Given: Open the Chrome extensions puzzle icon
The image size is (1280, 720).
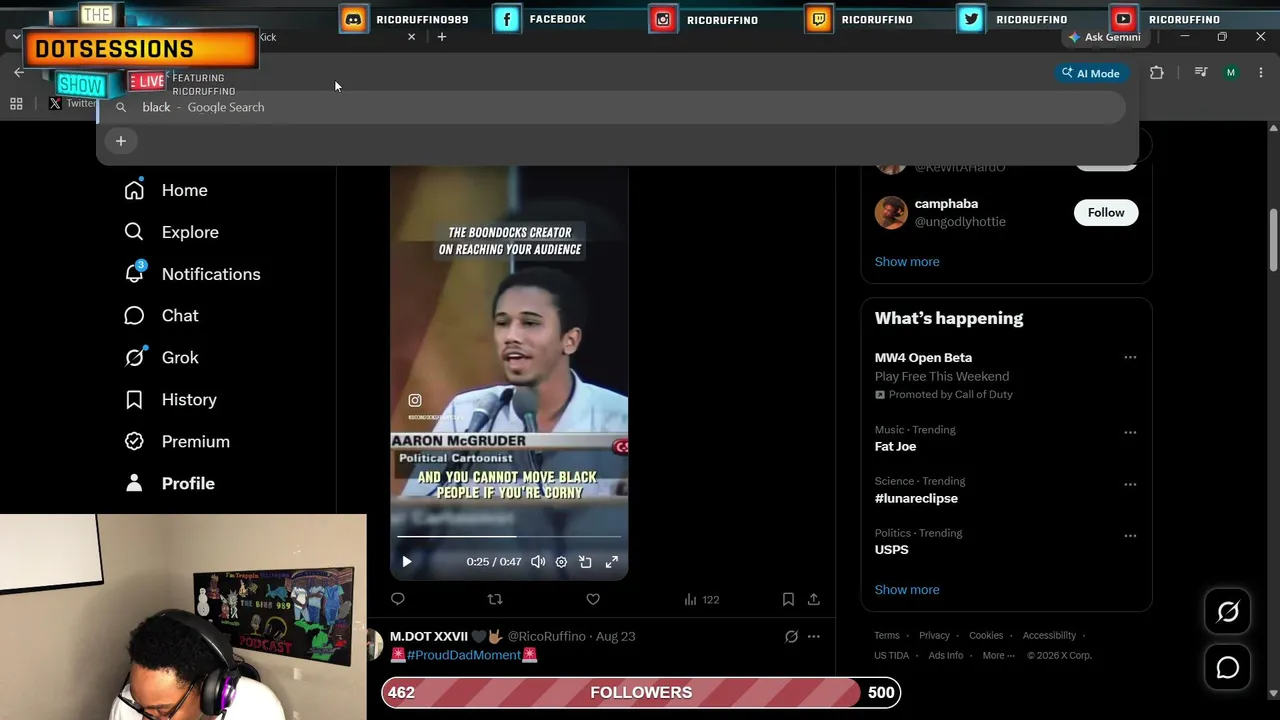Looking at the screenshot, I should pyautogui.click(x=1157, y=73).
